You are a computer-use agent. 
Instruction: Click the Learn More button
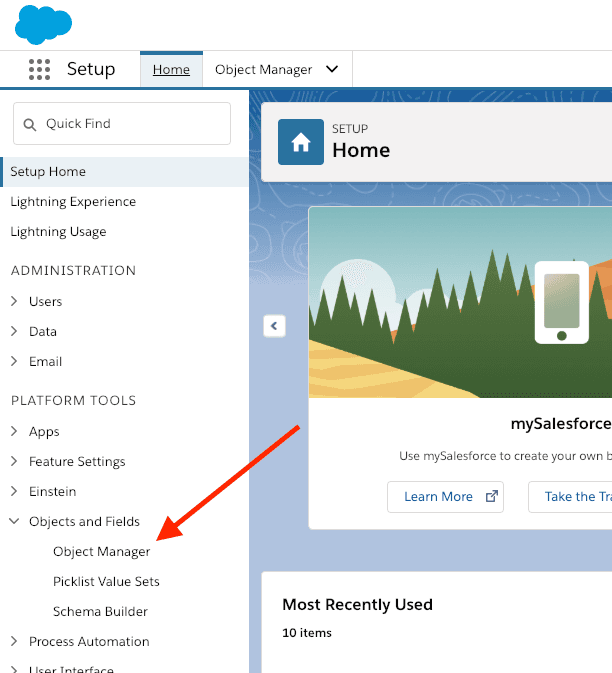click(x=445, y=496)
